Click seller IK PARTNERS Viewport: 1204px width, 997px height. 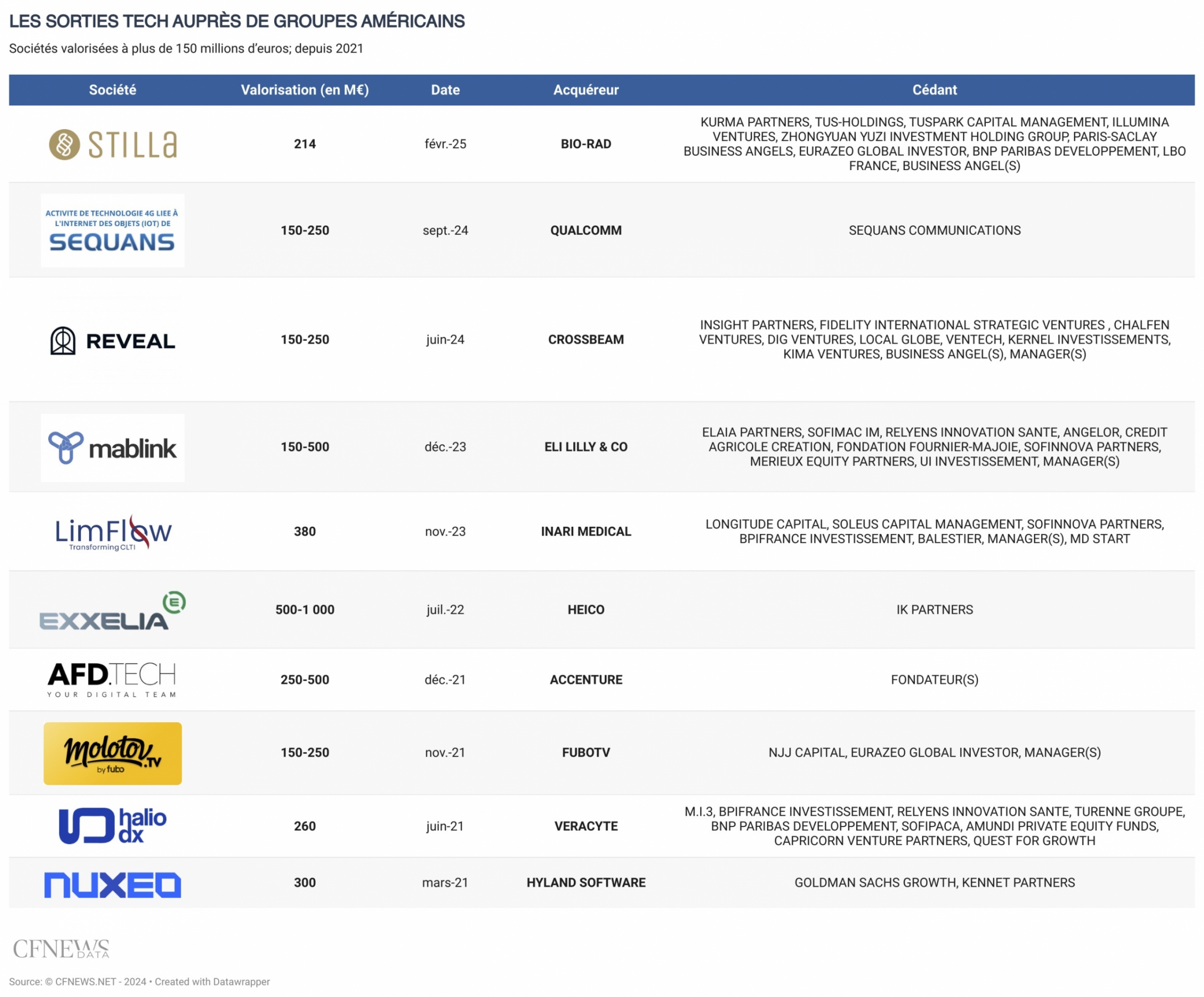click(934, 609)
